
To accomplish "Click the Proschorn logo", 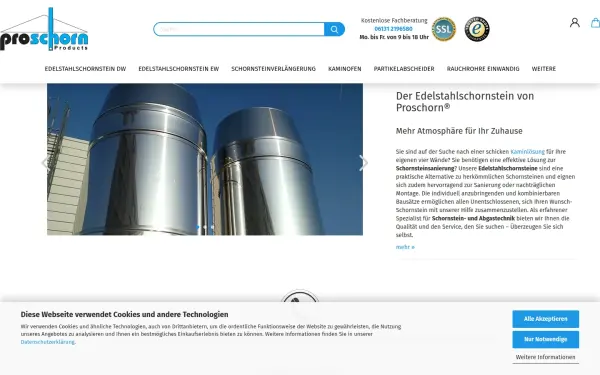I will click(x=44, y=29).
